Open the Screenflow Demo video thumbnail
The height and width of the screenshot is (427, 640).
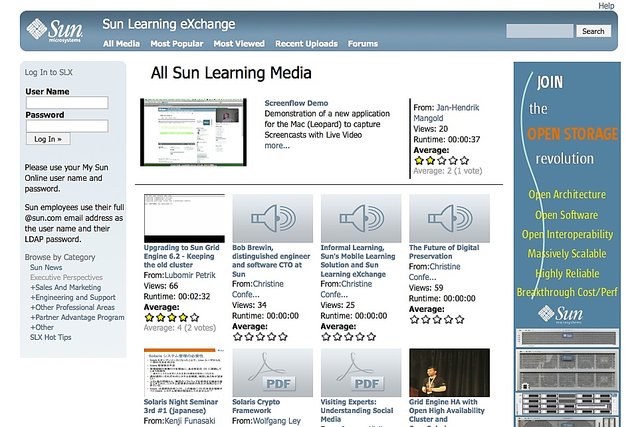pos(193,132)
